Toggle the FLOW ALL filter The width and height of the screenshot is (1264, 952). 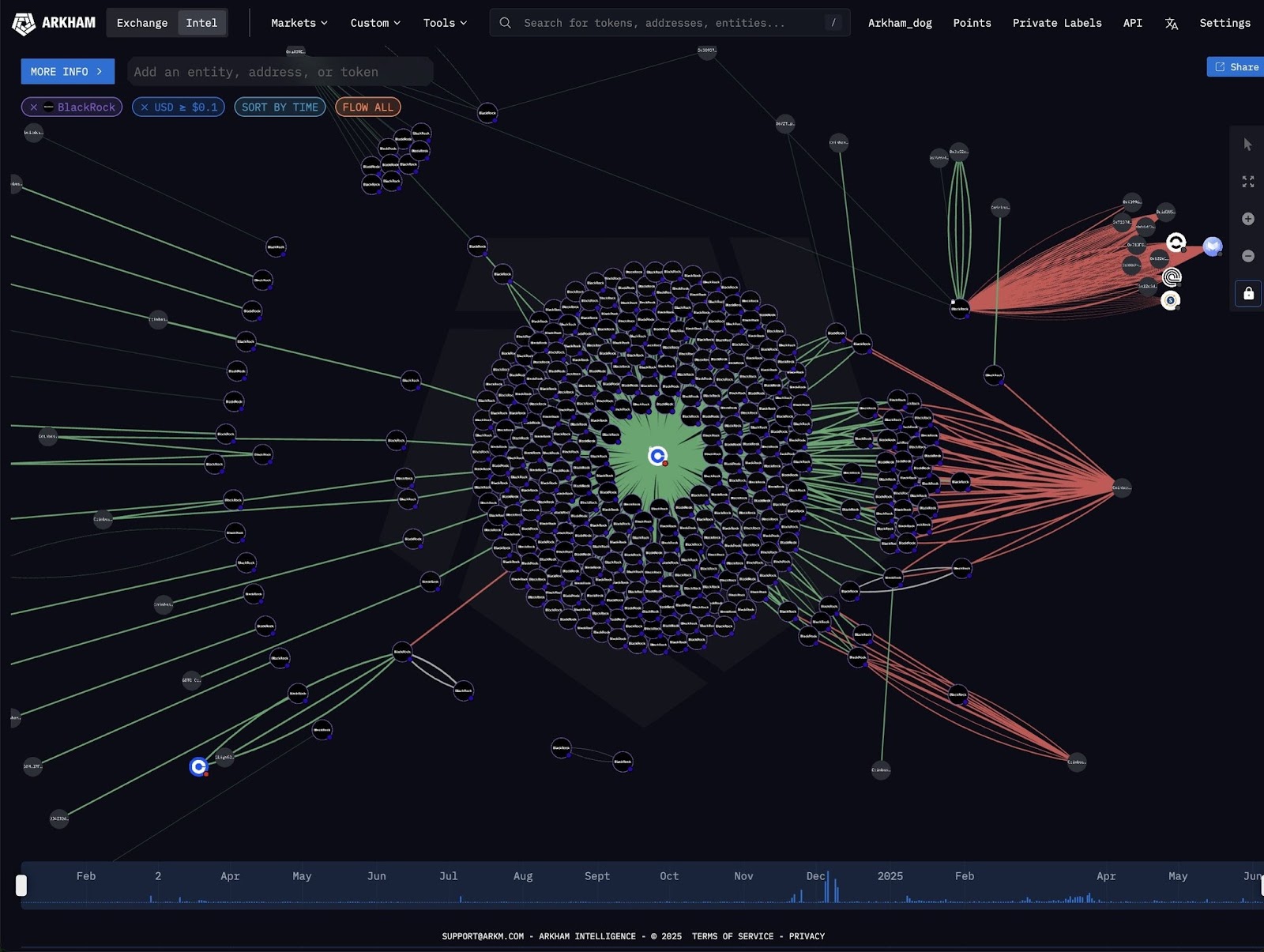click(x=367, y=107)
